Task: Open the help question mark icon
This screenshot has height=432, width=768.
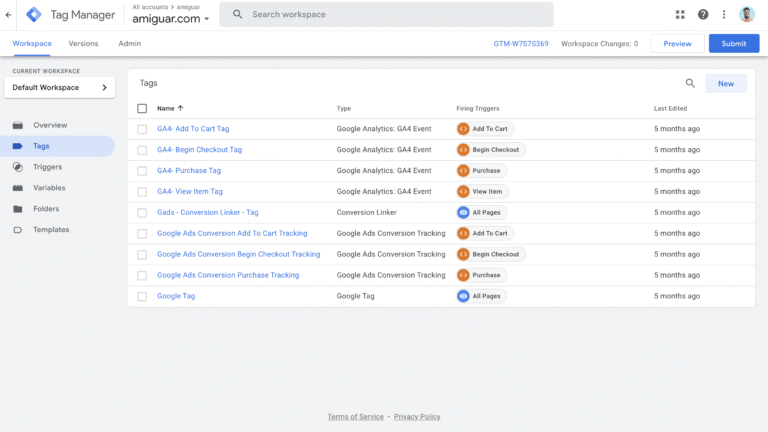Action: coord(703,15)
